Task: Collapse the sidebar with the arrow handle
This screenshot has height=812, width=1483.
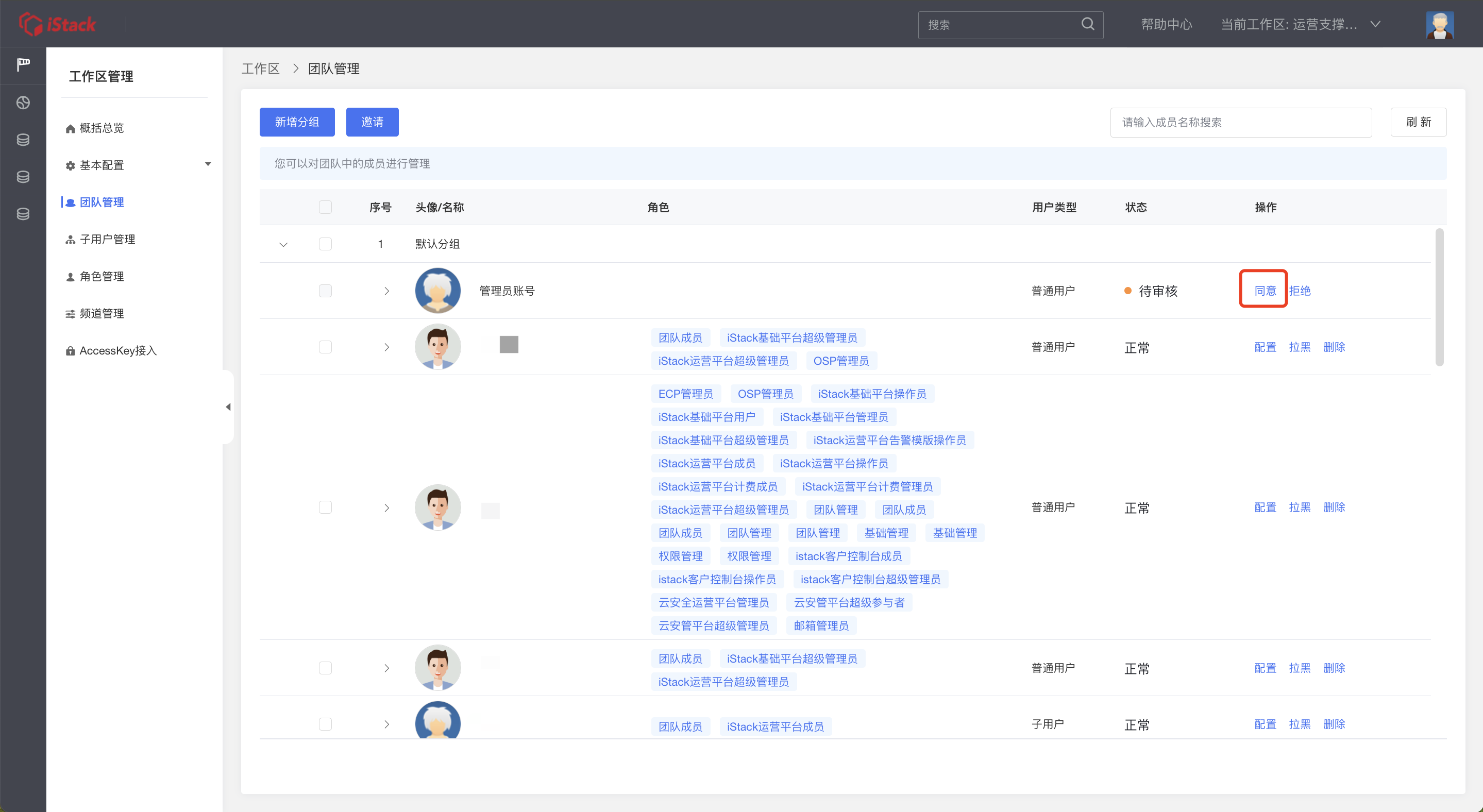Action: pos(228,407)
